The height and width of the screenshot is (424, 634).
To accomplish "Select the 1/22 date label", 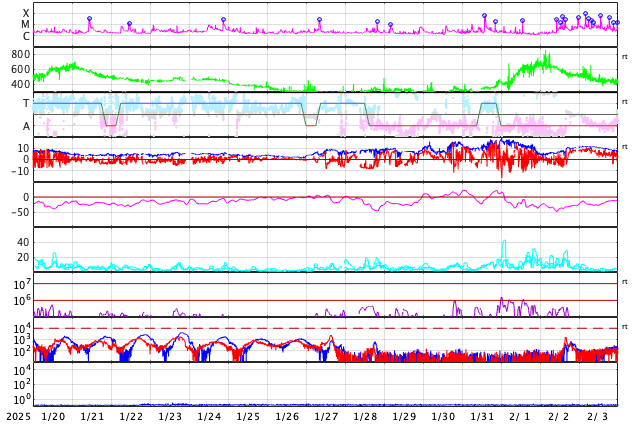I will (131, 417).
